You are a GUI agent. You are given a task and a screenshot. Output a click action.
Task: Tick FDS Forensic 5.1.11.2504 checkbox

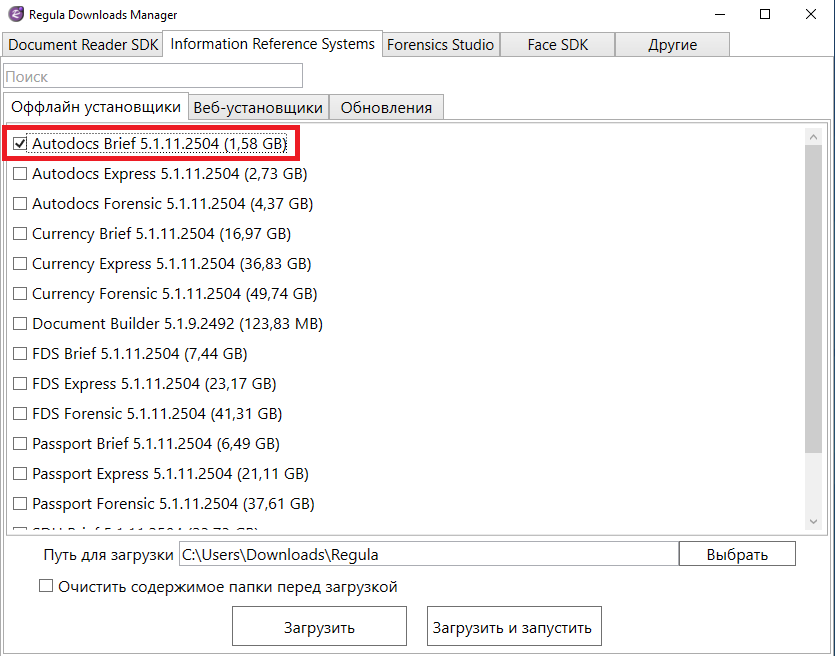pos(20,414)
